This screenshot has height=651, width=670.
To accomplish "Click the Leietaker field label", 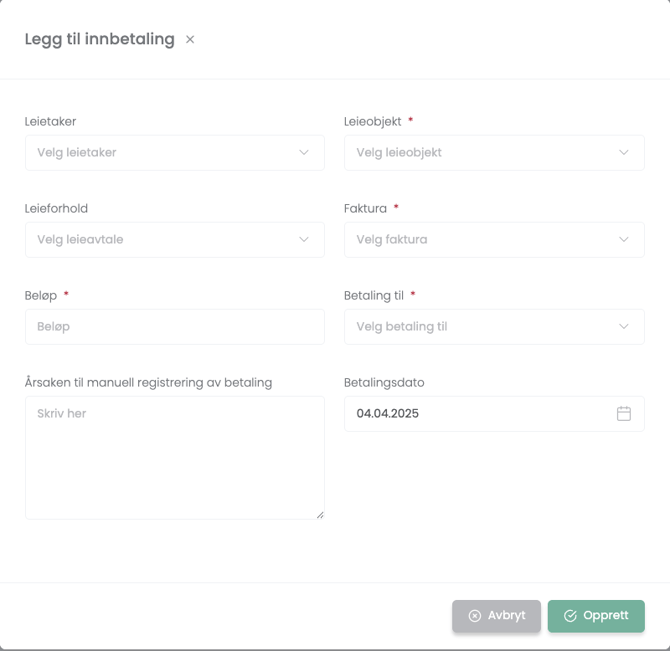I will 50,121.
